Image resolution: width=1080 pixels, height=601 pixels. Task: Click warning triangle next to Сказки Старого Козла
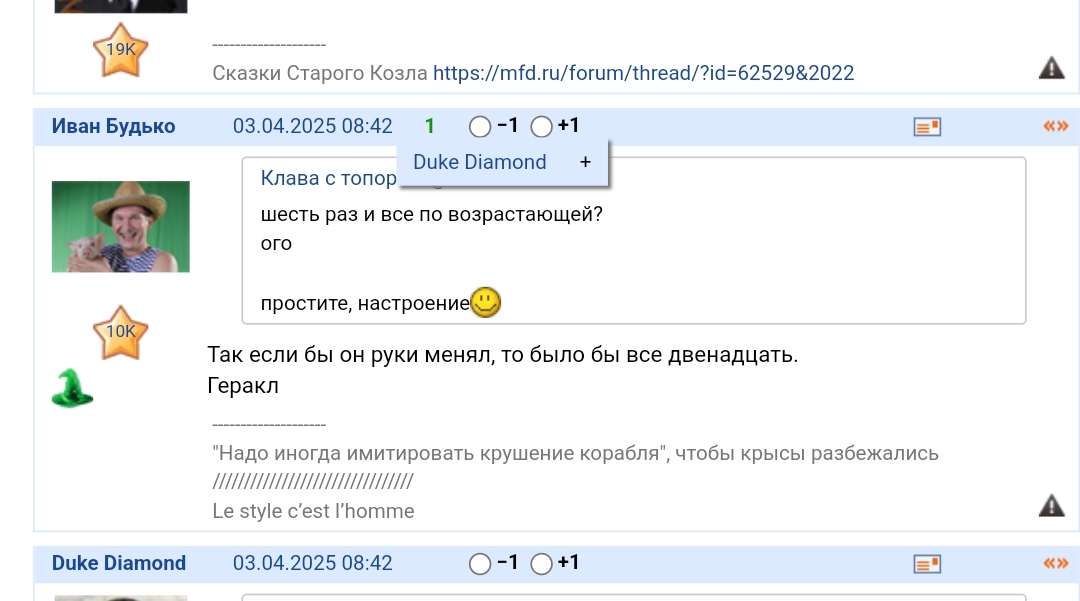(x=1051, y=68)
